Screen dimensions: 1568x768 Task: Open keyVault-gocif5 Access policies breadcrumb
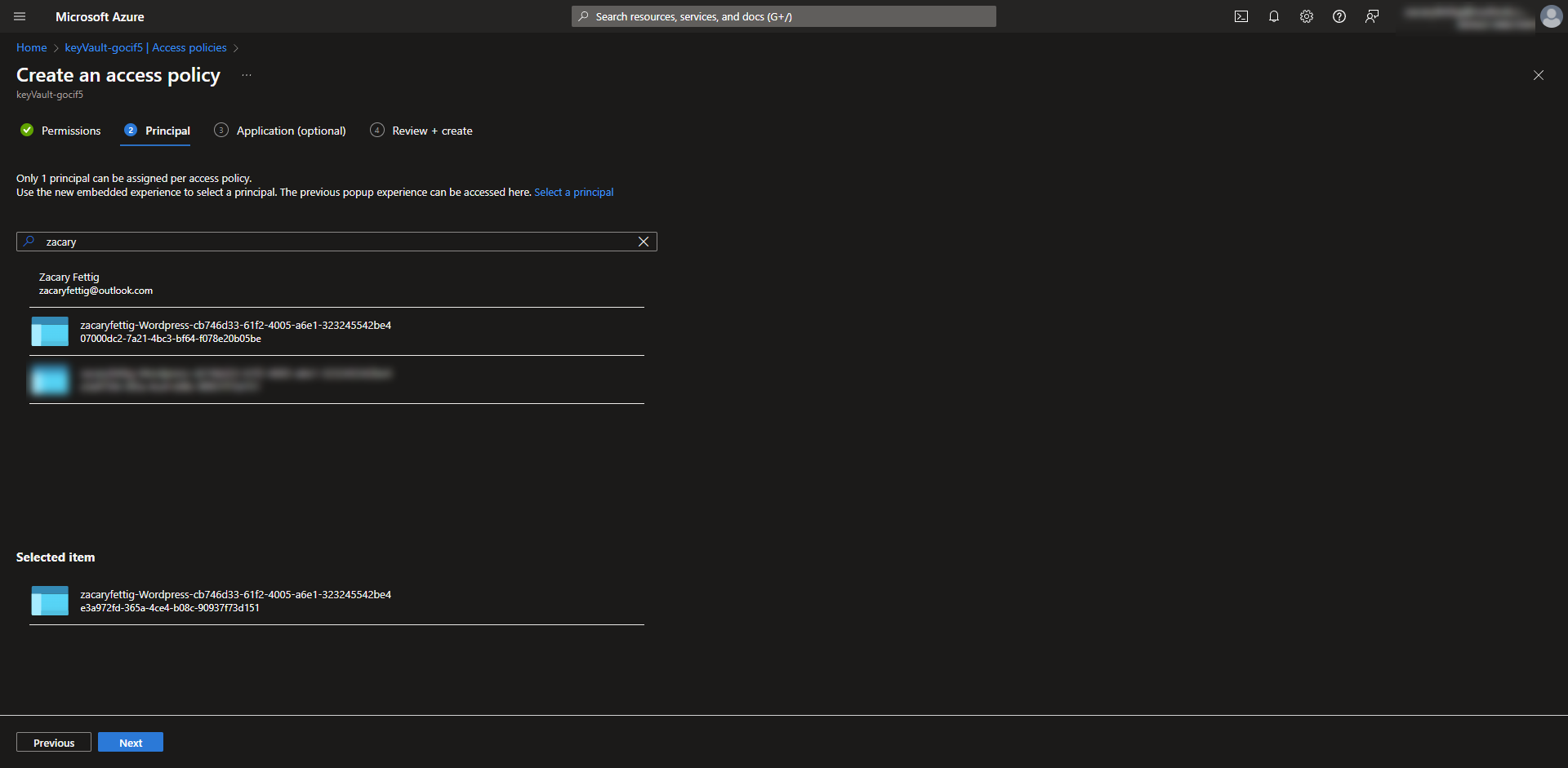145,47
